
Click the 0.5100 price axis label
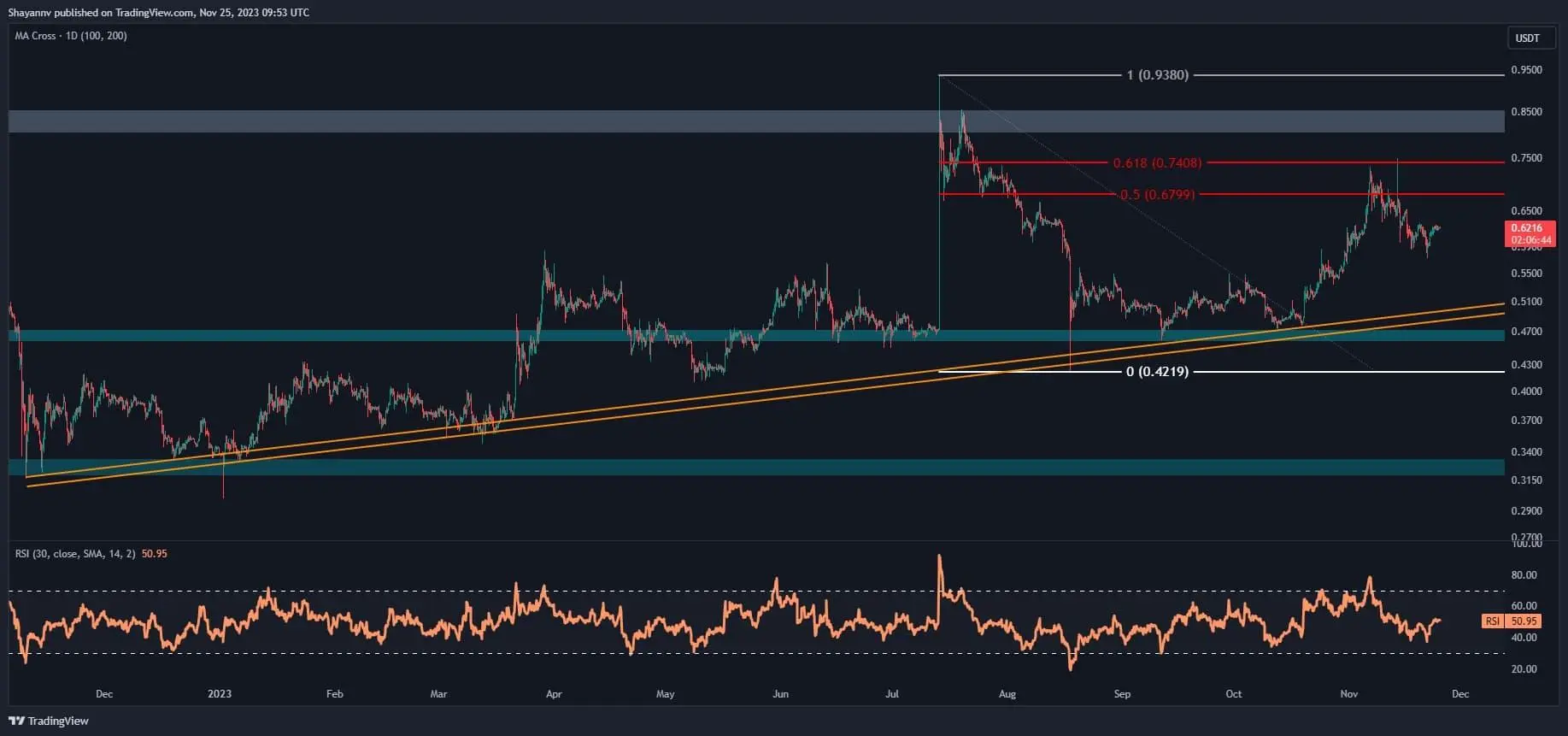coord(1526,302)
